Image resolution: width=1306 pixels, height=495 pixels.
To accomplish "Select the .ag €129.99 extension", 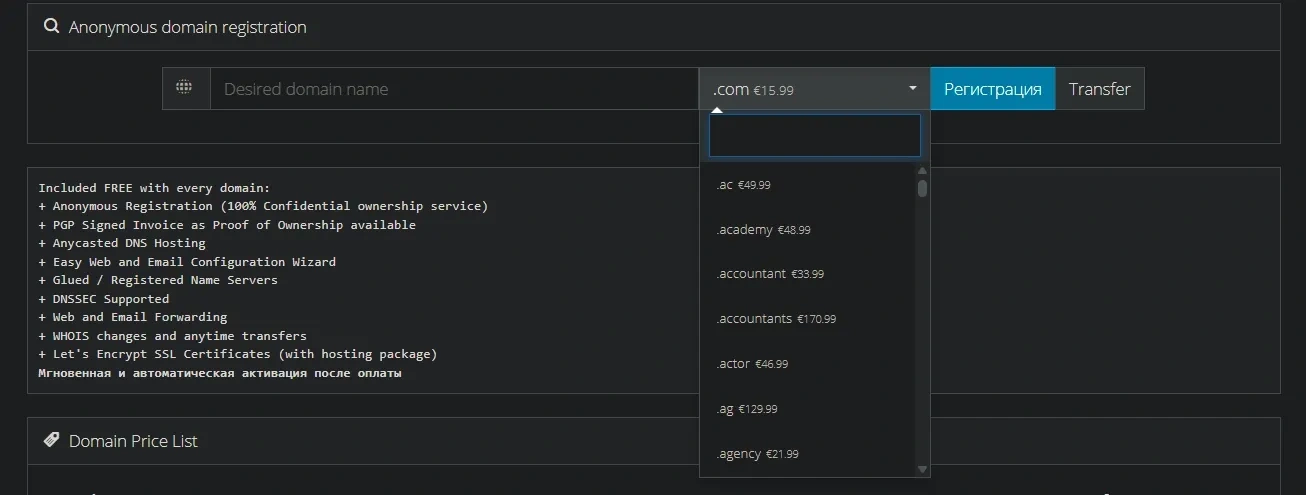I will tap(747, 409).
